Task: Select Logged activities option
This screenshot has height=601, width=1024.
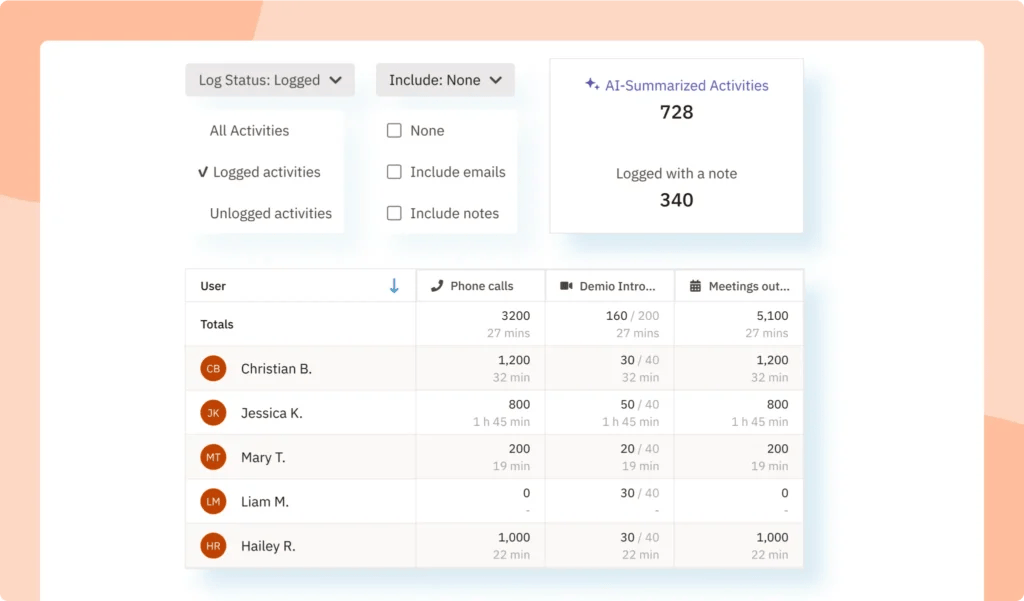Action: (259, 172)
